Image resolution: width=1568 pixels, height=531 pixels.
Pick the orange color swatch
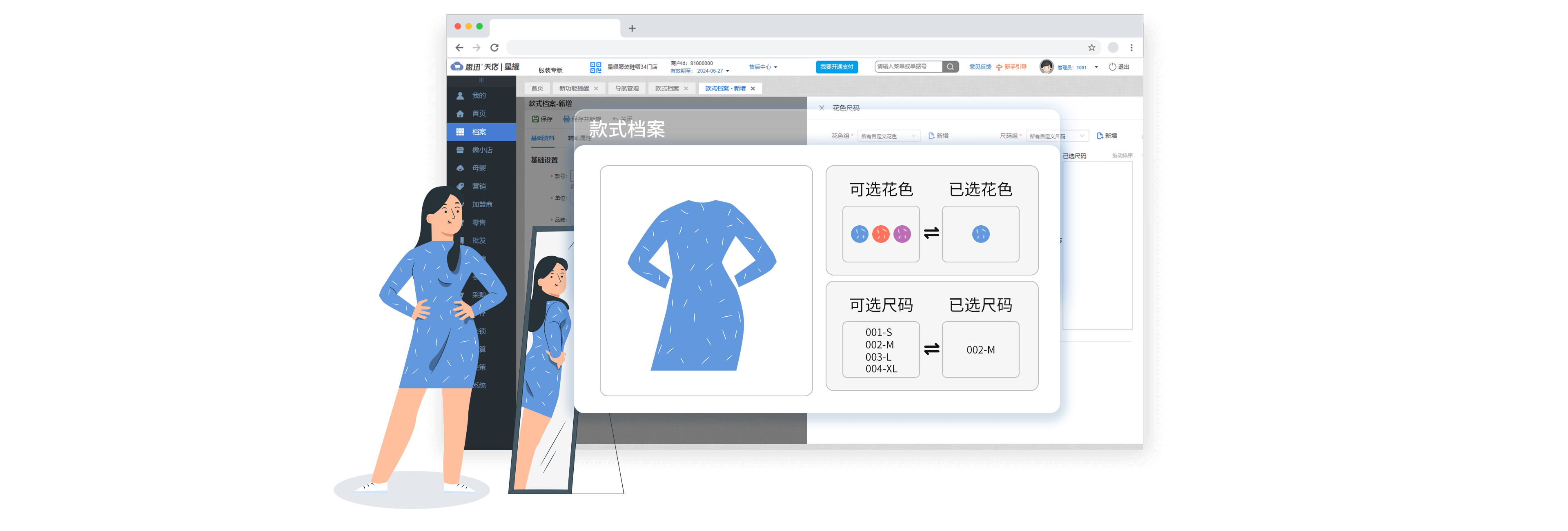pos(880,234)
